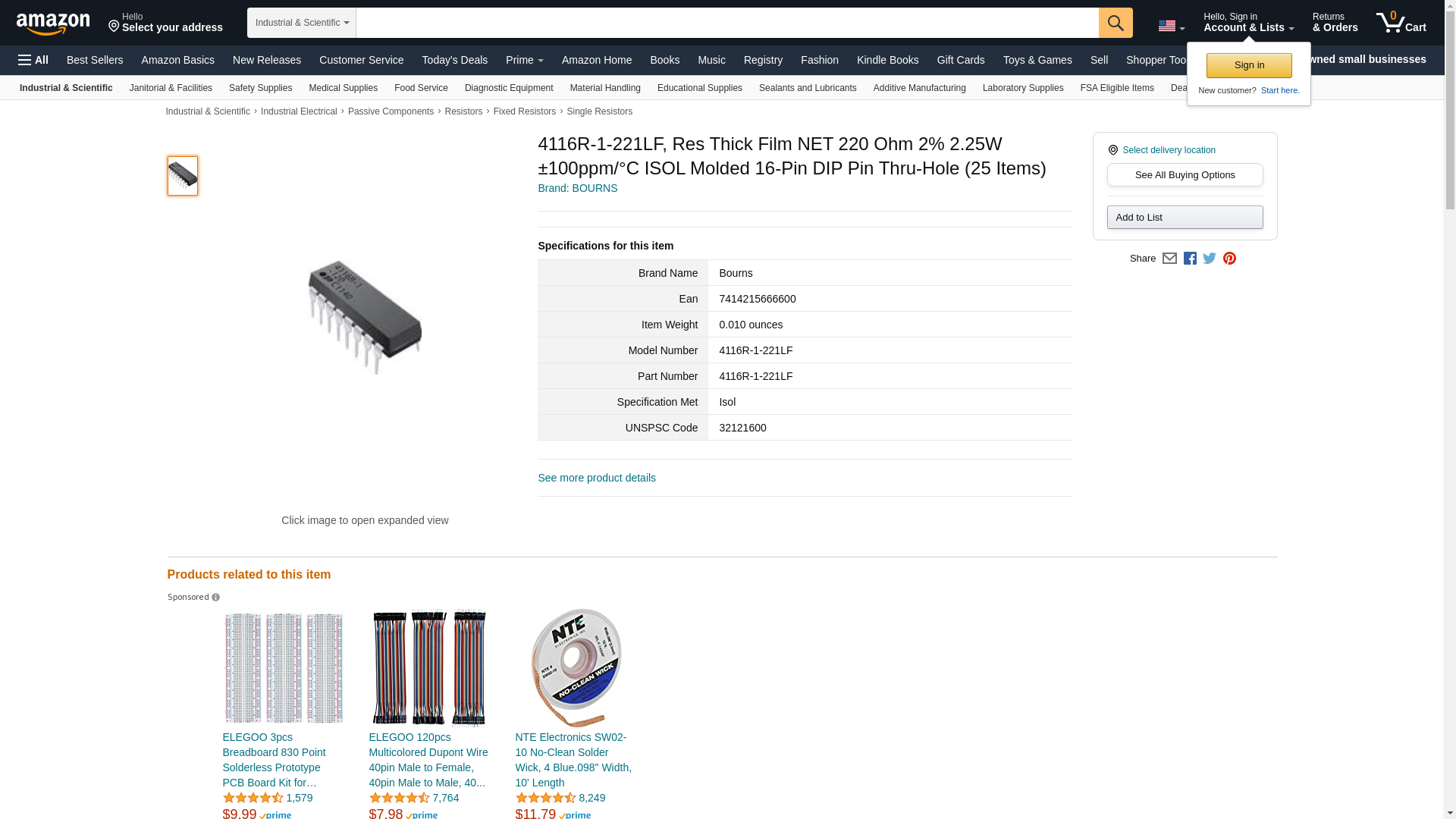The width and height of the screenshot is (1456, 819).
Task: Open the language flag dropdown
Action: tap(1171, 26)
